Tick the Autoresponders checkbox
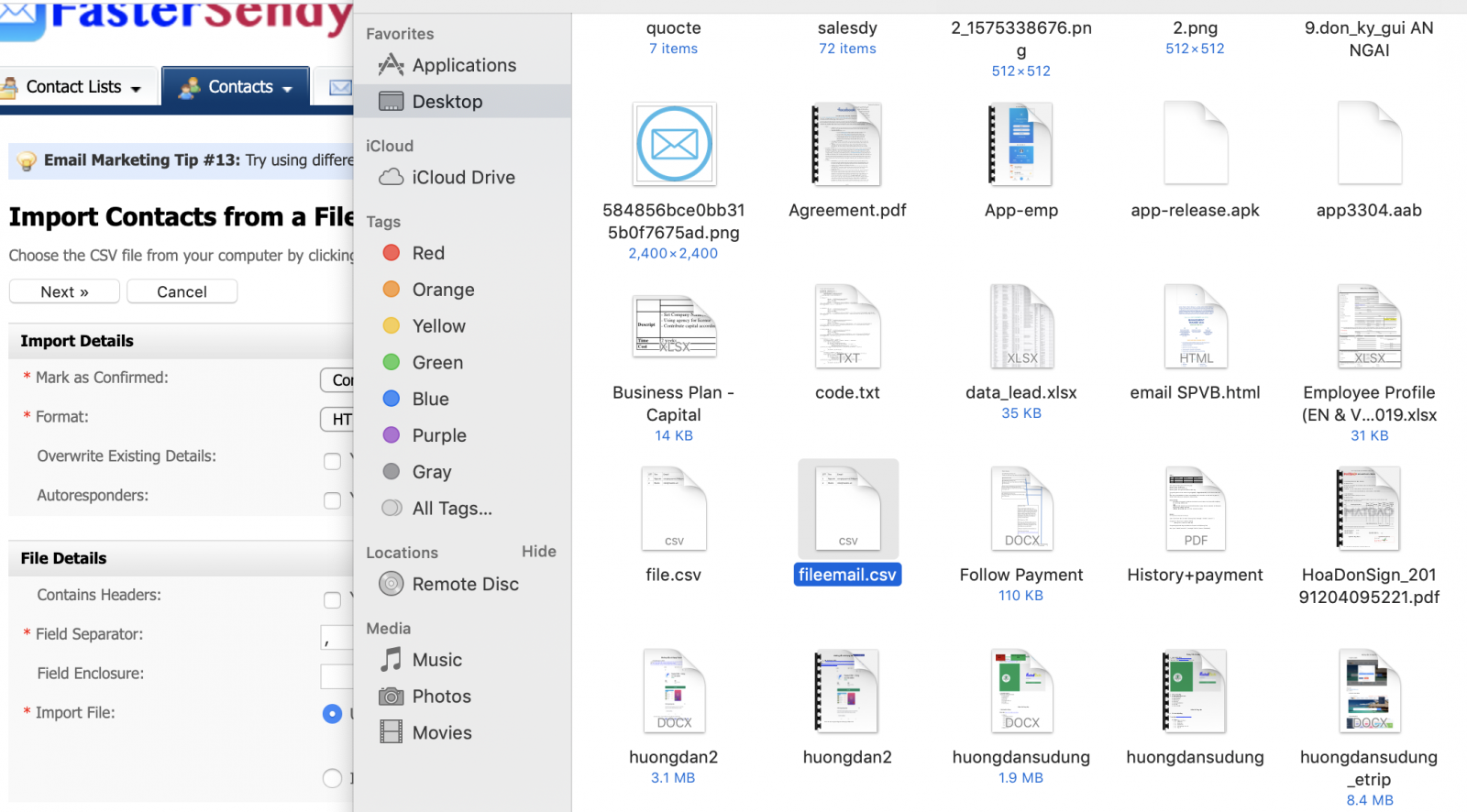Image resolution: width=1467 pixels, height=812 pixels. pyautogui.click(x=332, y=500)
